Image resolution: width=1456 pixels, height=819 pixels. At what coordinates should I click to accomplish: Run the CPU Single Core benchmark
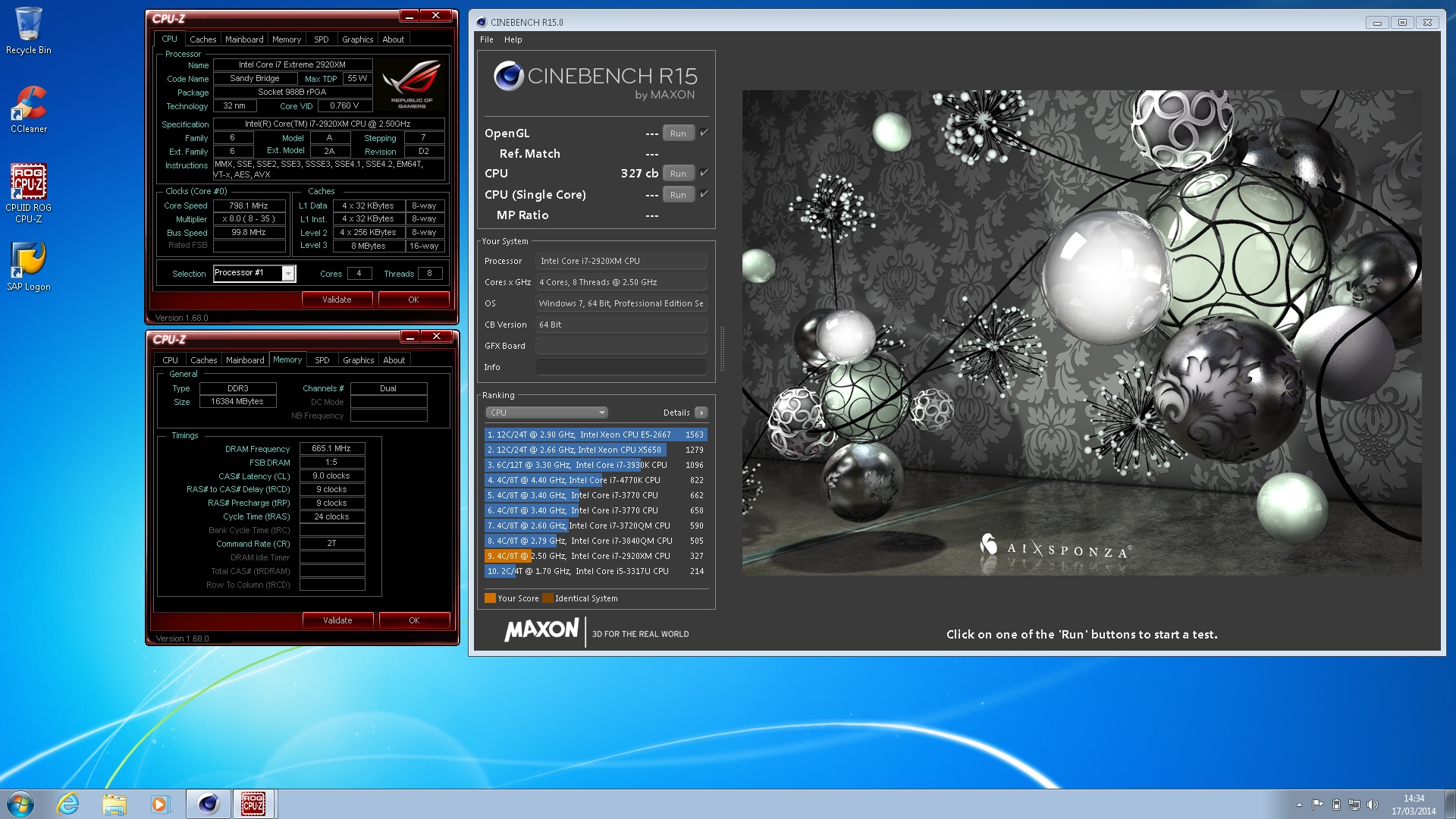(x=678, y=194)
